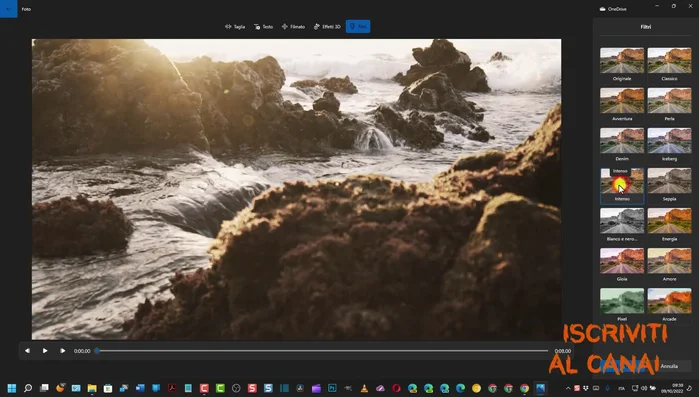This screenshot has width=699, height=397.
Task: Click the video preview image
Action: (x=296, y=189)
